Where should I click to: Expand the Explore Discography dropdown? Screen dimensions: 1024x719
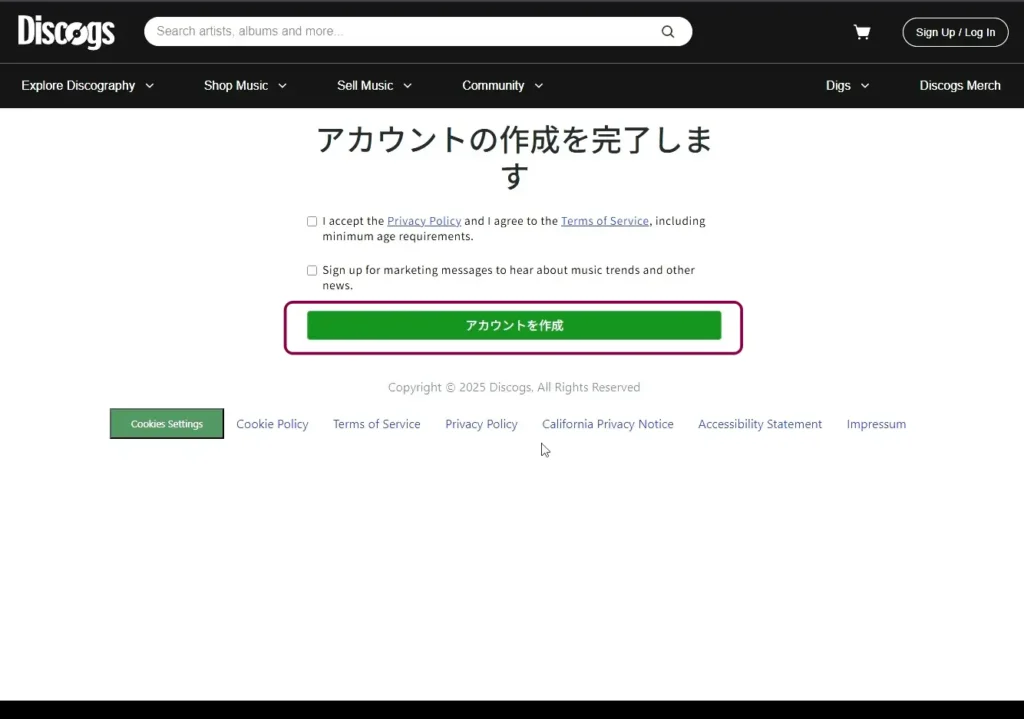click(x=88, y=86)
